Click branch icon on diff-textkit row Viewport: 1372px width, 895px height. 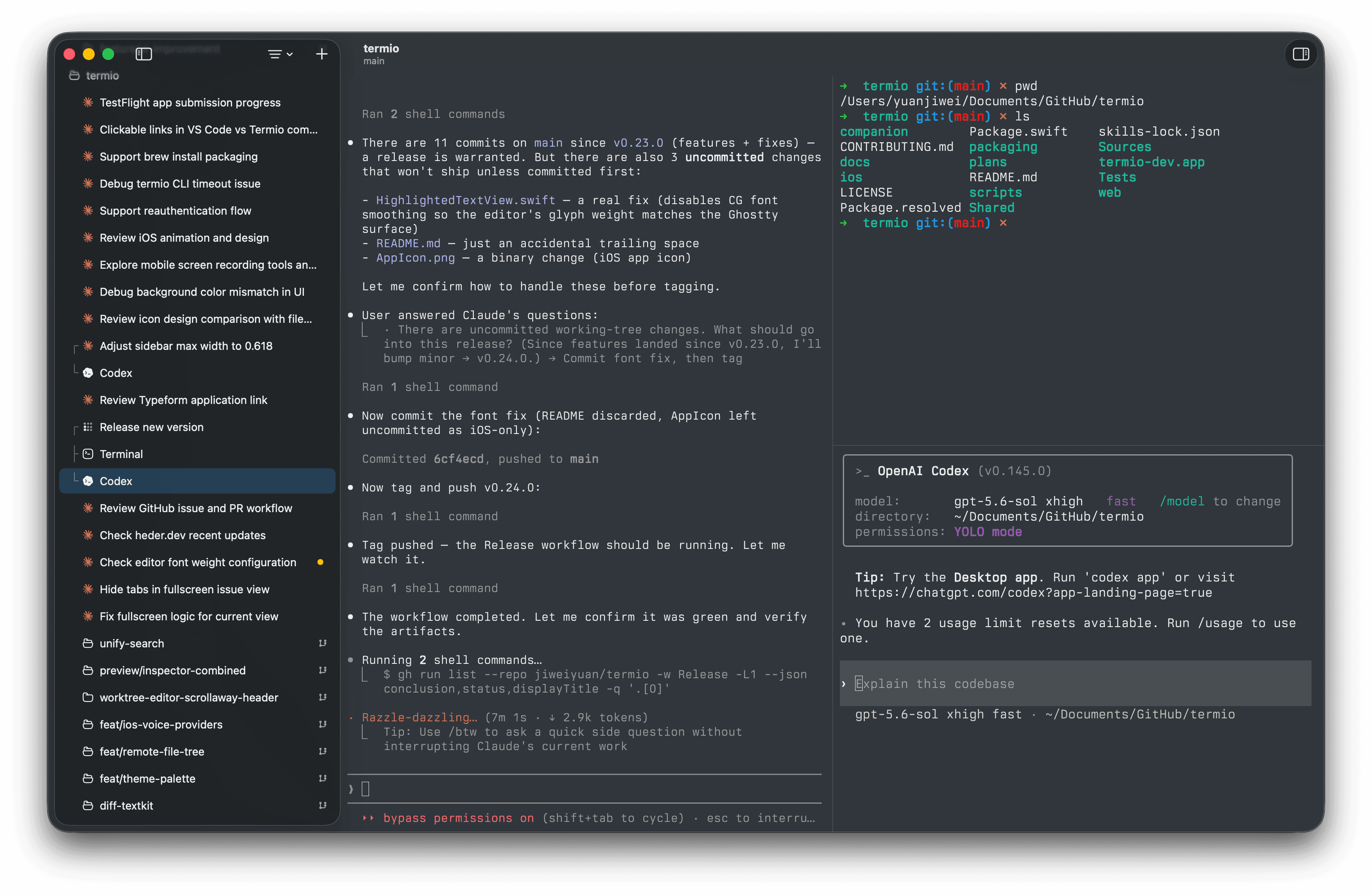323,806
